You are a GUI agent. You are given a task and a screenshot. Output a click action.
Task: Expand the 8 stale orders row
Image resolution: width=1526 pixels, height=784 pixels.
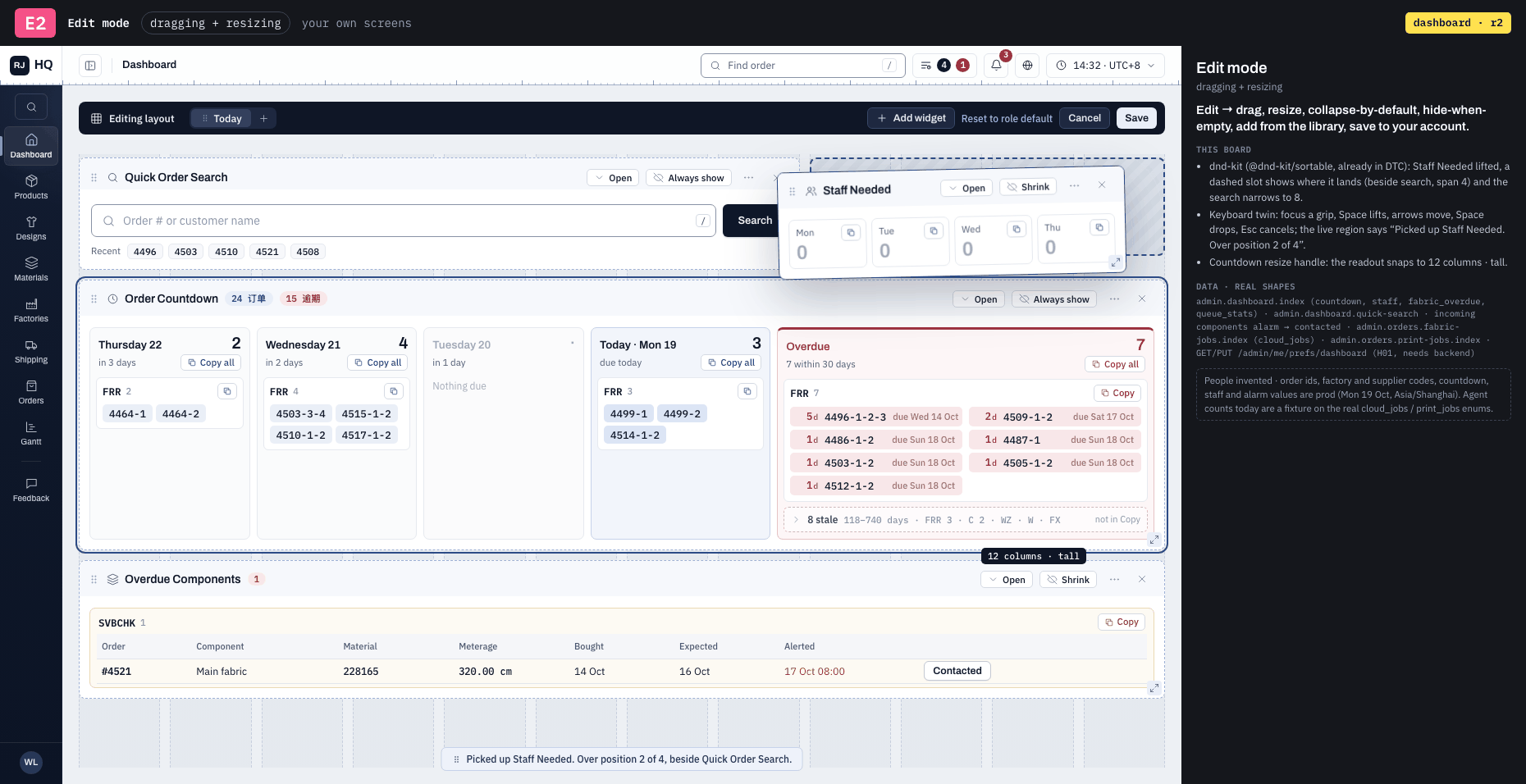966,520
